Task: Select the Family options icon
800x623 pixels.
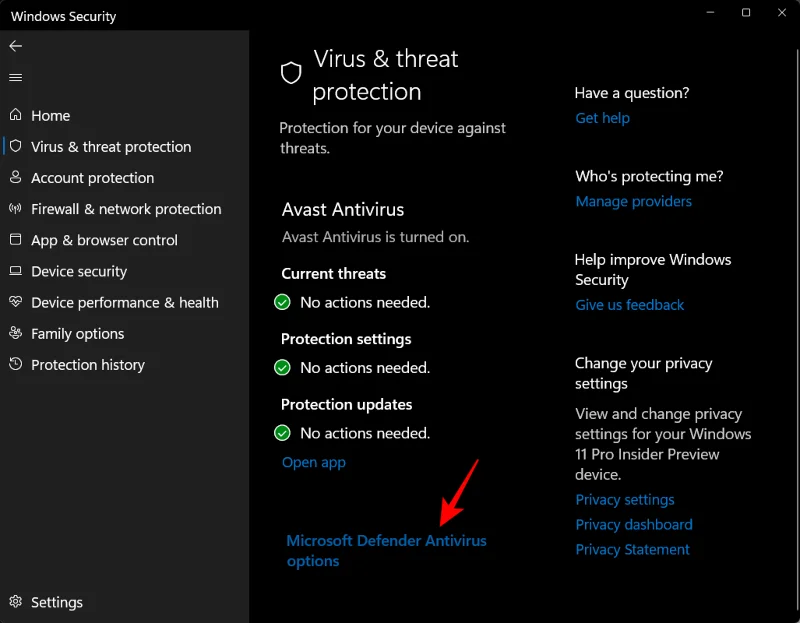Action: click(15, 333)
